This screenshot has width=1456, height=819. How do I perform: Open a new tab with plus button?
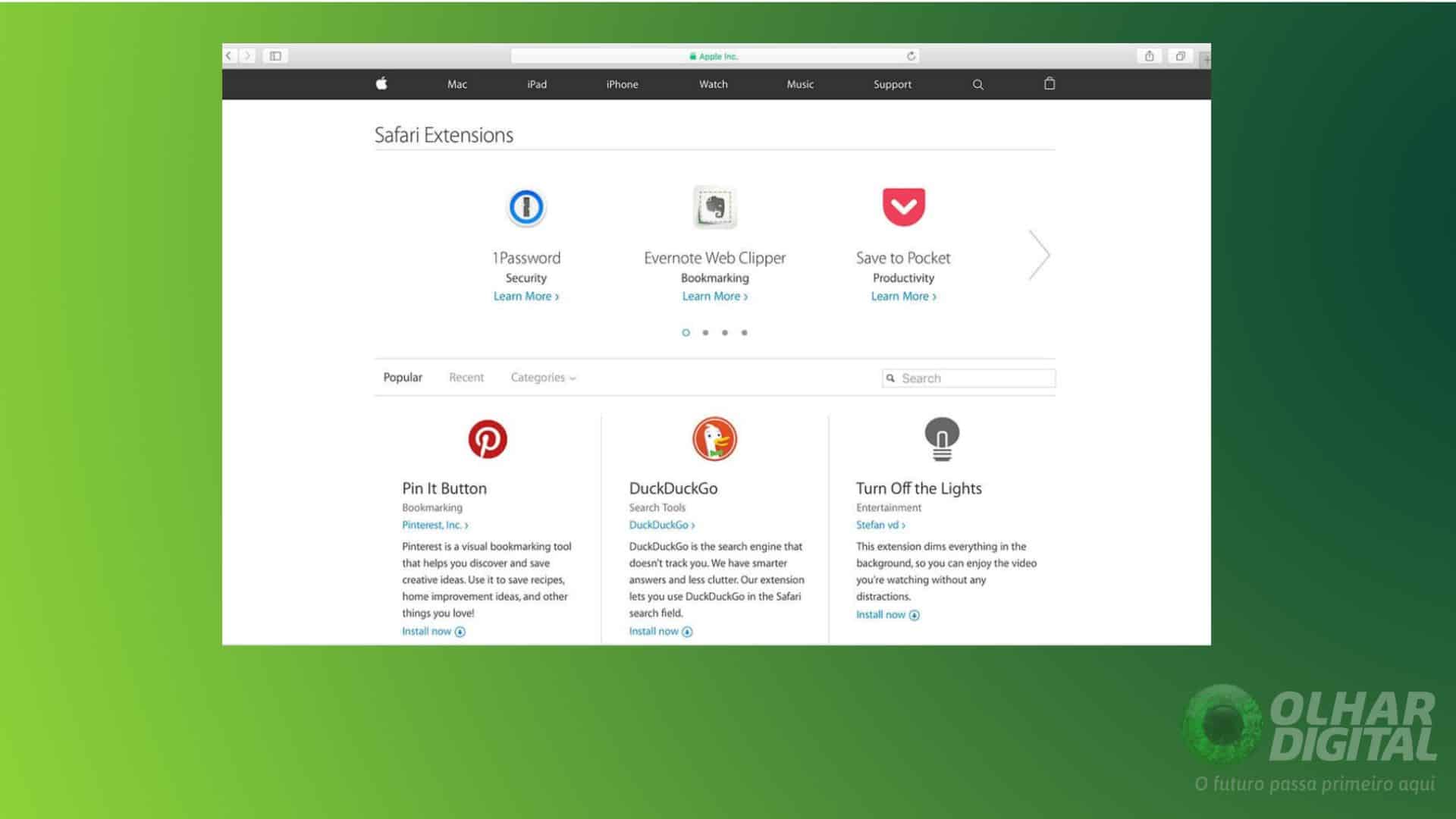click(x=1205, y=58)
